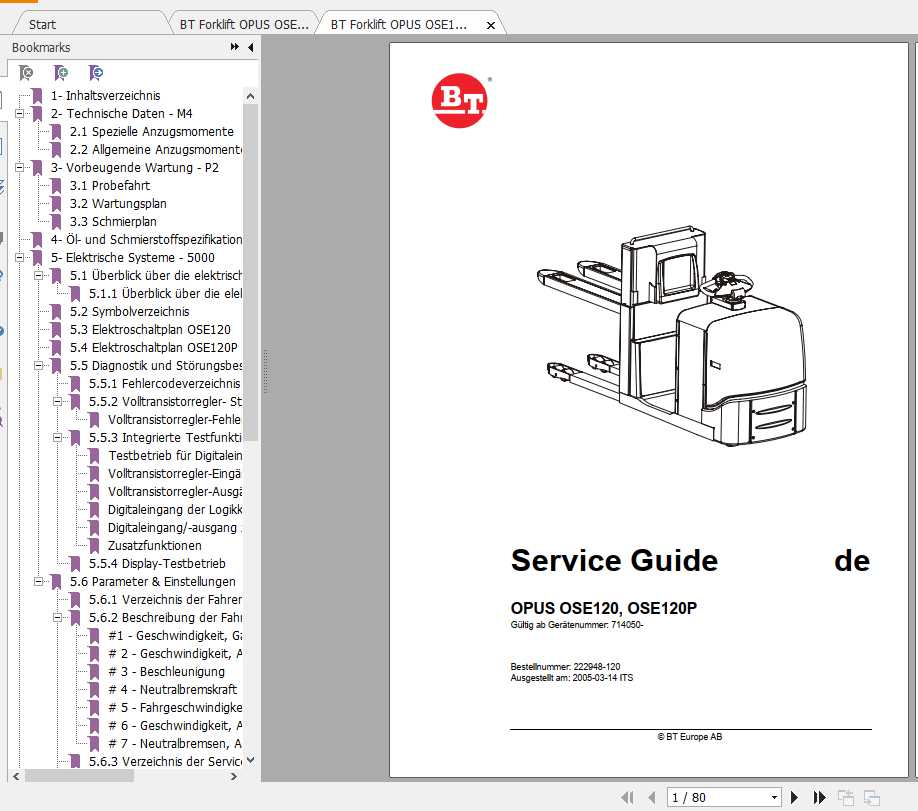918x811 pixels.
Task: Click the delete bookmark icon
Action: [26, 73]
